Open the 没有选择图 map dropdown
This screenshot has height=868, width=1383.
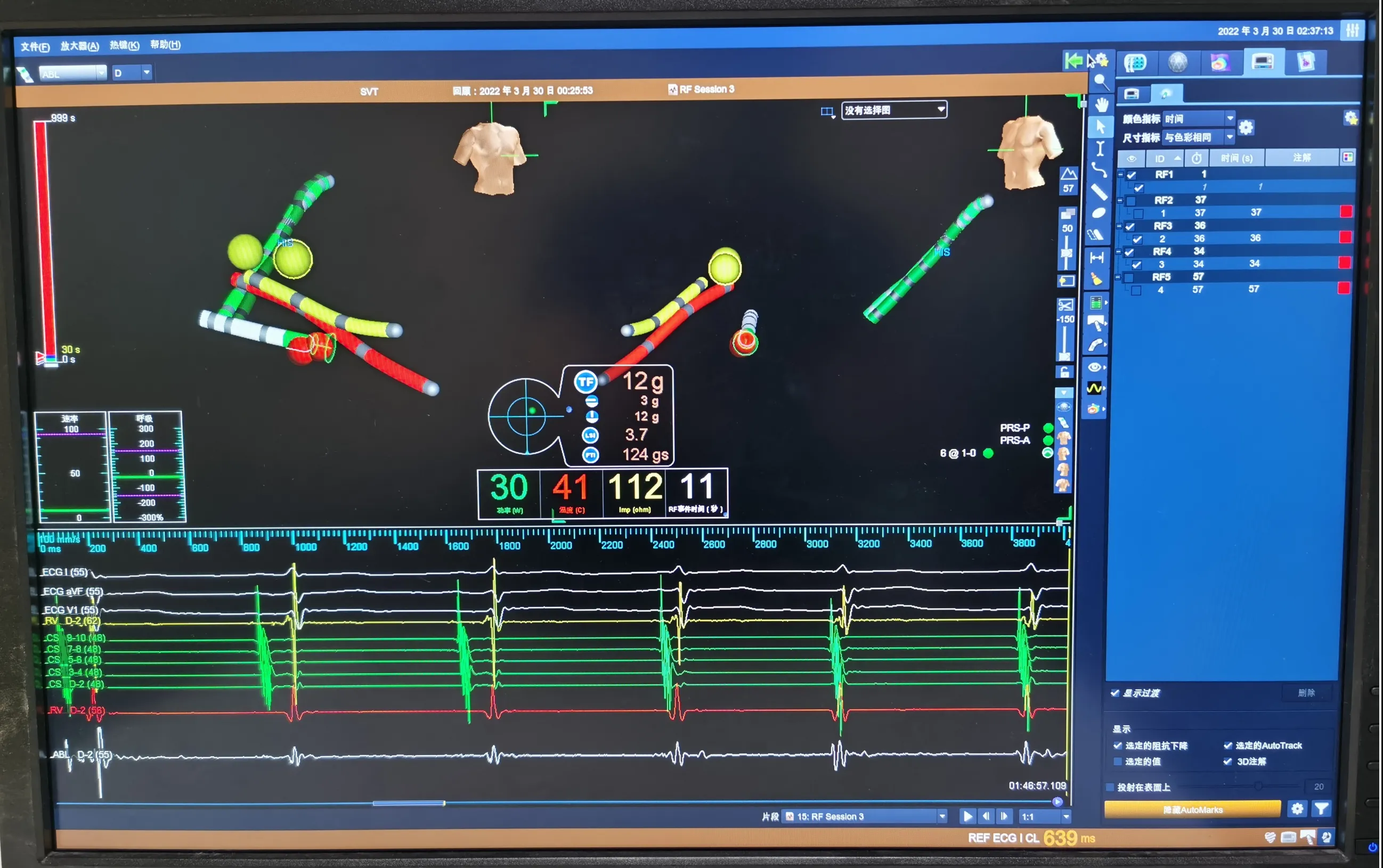pos(894,110)
